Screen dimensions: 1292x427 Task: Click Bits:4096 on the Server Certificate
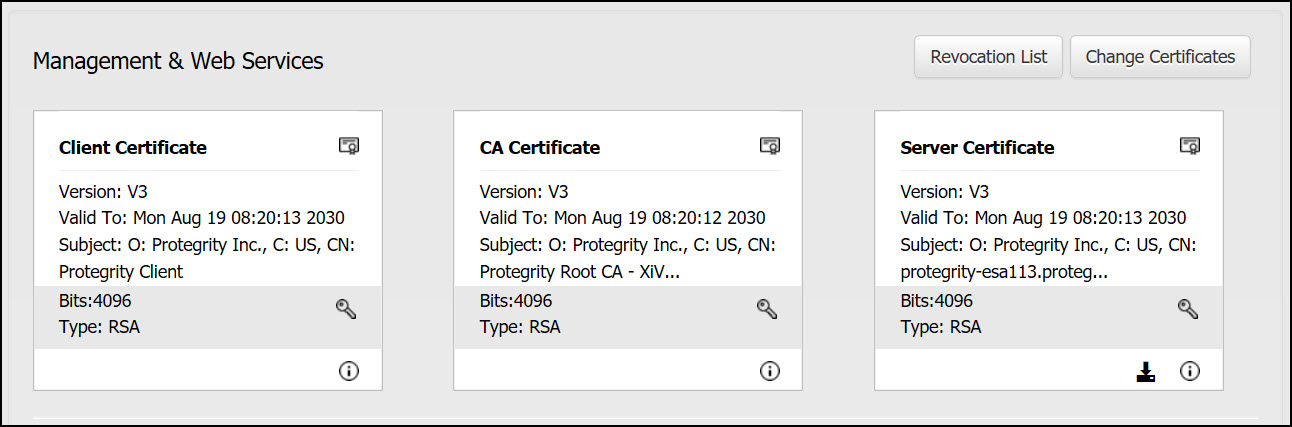tap(937, 301)
